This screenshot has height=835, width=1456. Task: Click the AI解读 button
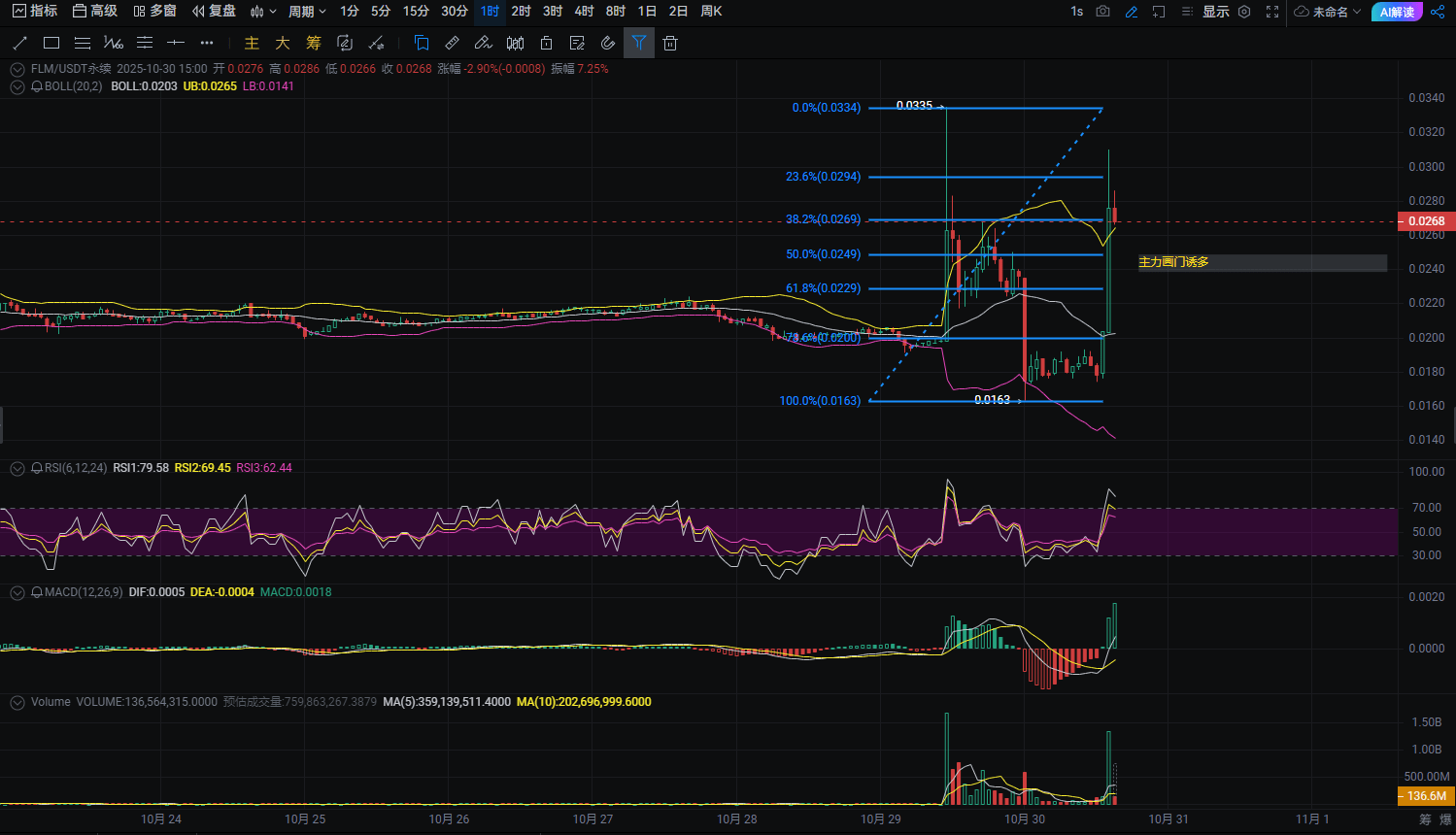point(1397,12)
